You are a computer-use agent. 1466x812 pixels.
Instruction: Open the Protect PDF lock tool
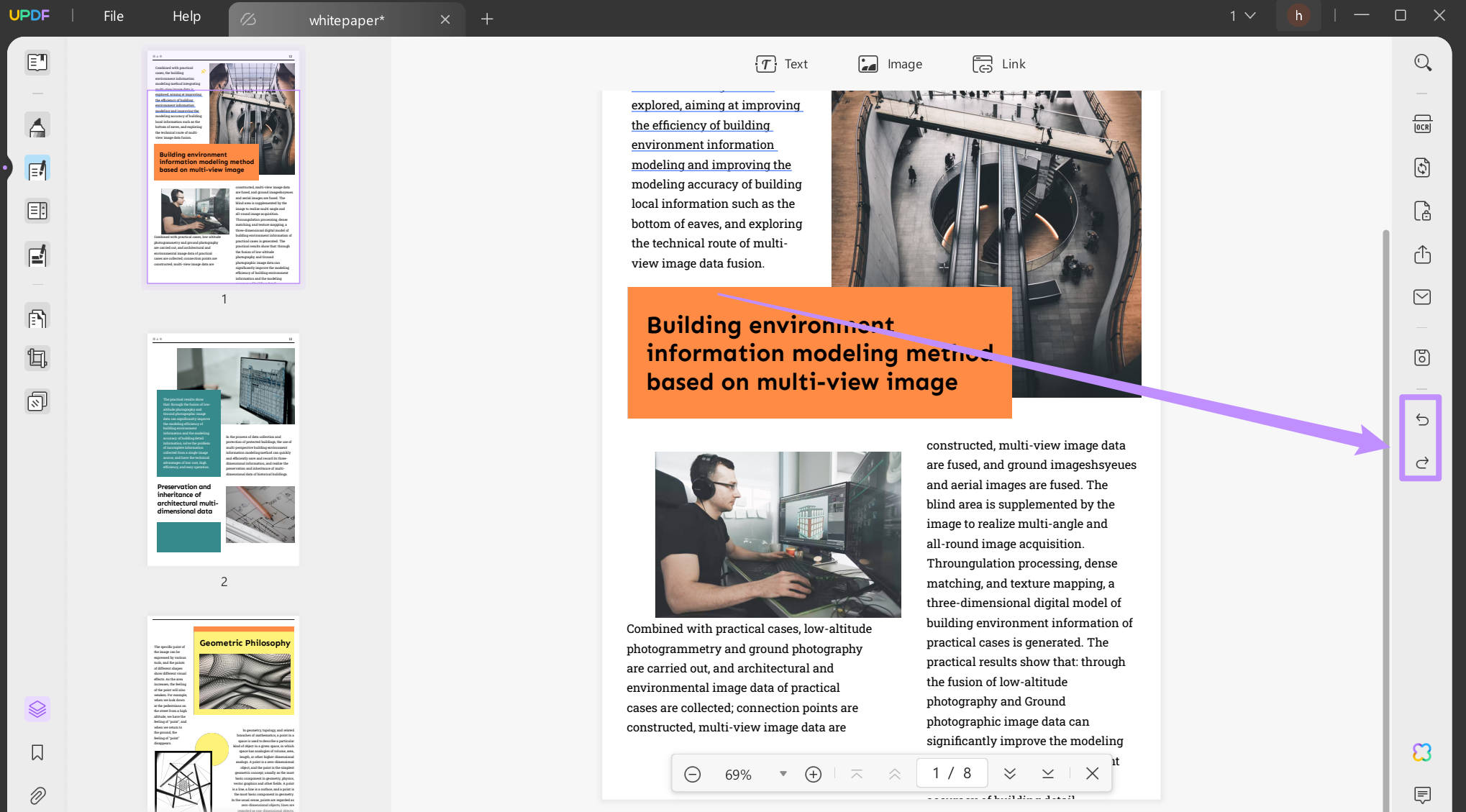pos(1422,211)
